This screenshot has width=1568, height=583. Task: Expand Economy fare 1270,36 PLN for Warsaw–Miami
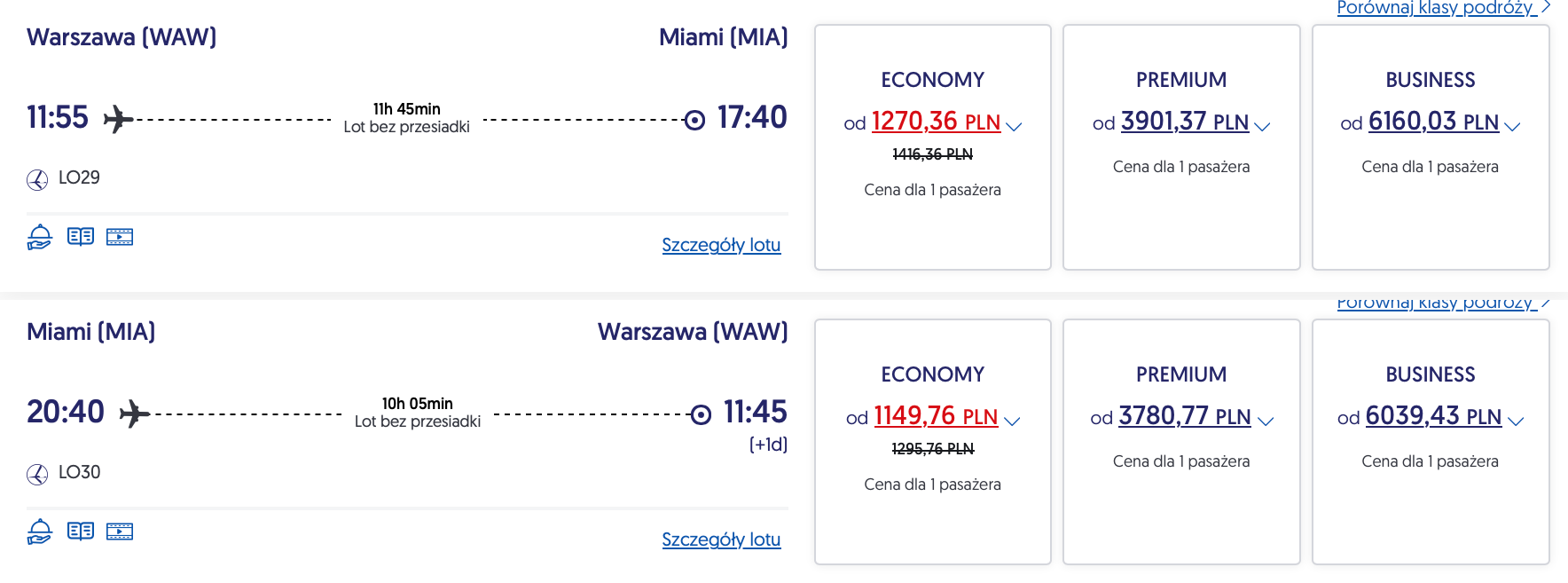click(x=1014, y=126)
